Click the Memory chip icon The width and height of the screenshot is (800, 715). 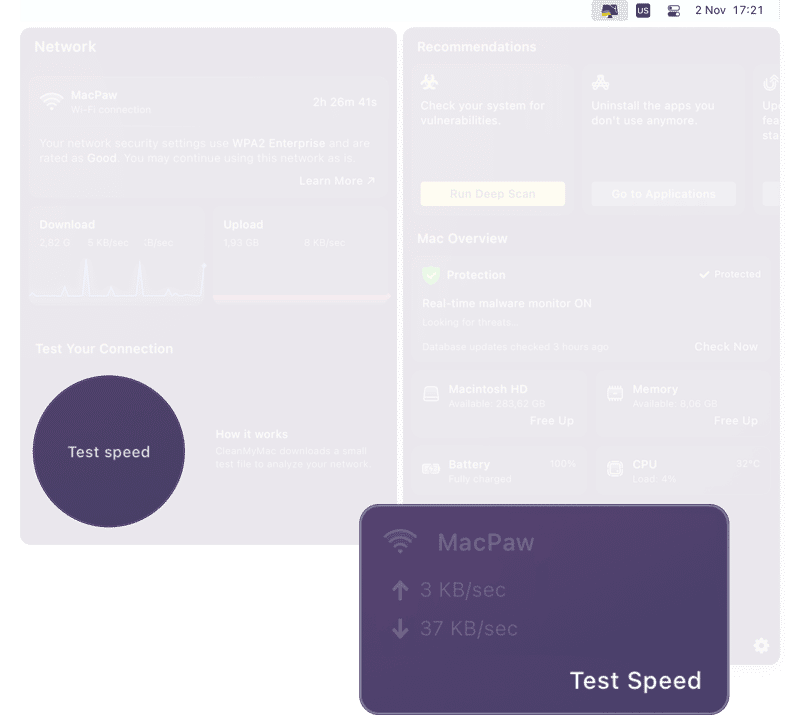615,393
